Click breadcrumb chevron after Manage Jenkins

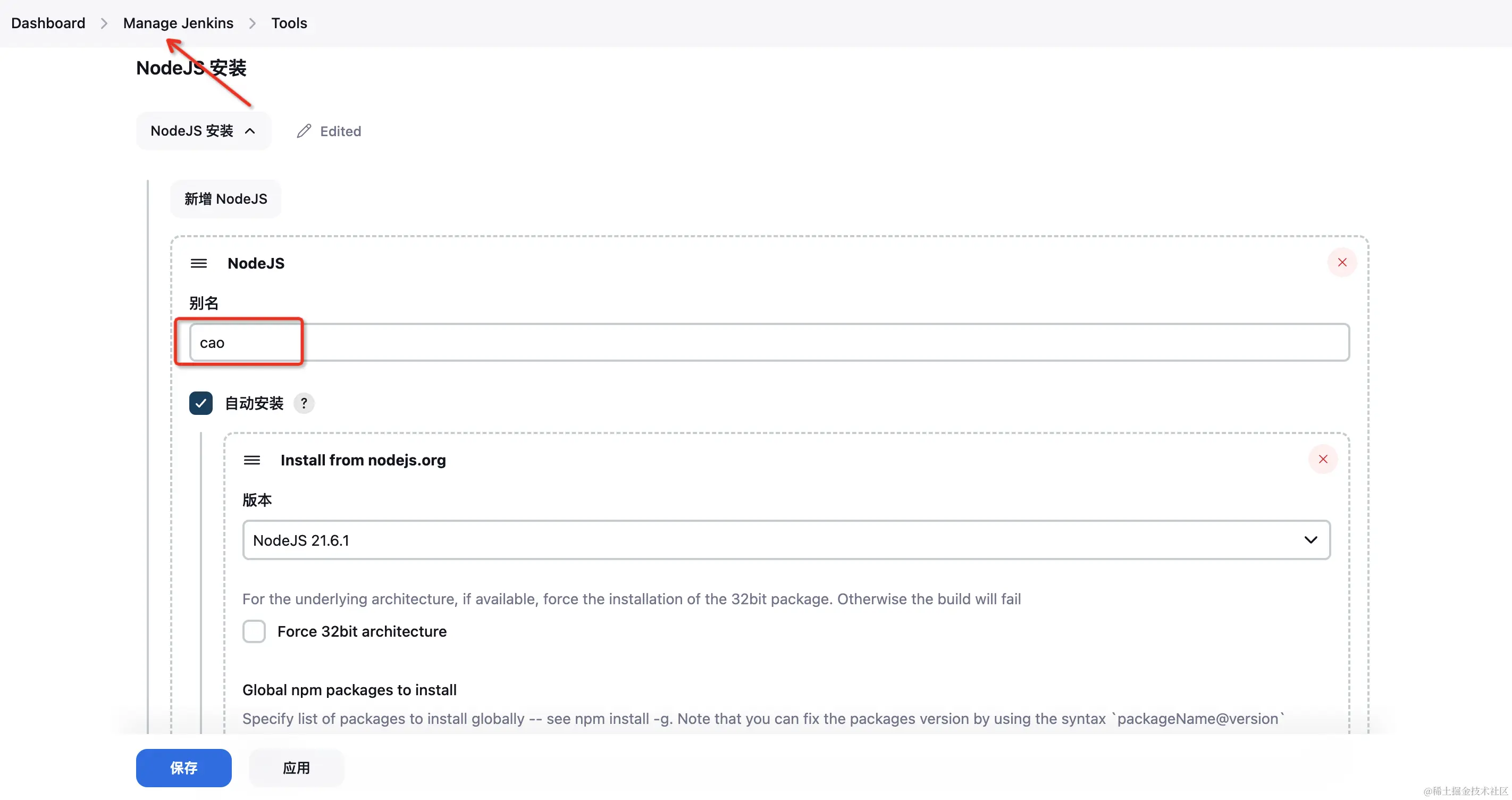pos(253,23)
